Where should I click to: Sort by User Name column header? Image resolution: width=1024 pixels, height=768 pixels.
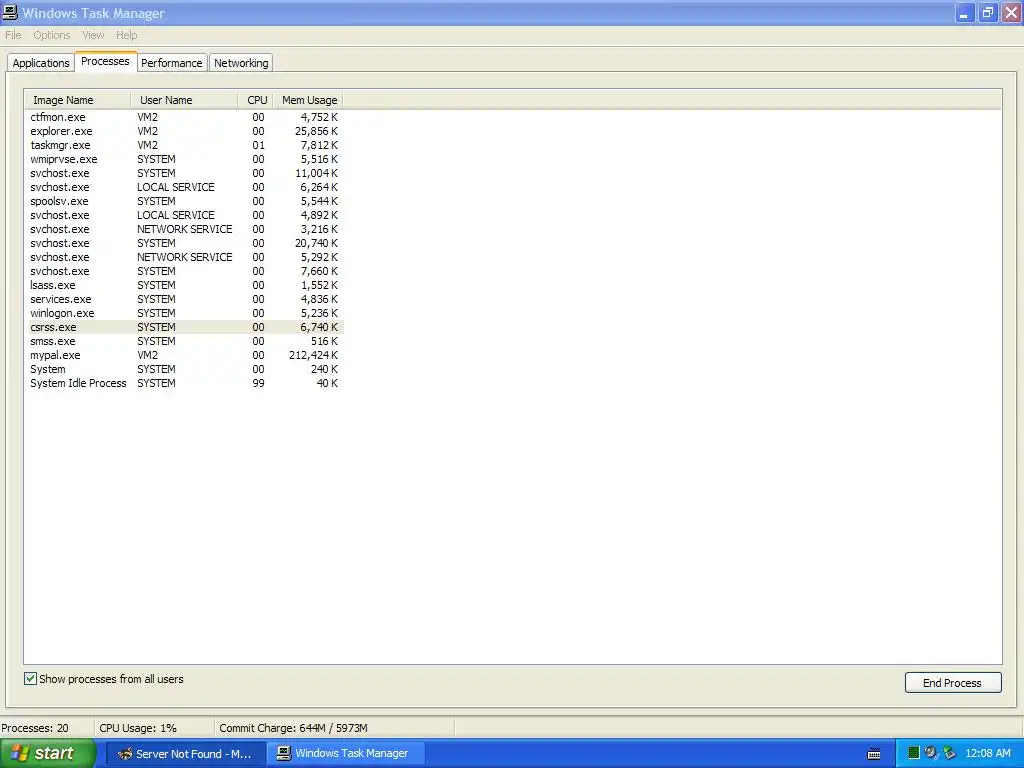click(x=184, y=100)
